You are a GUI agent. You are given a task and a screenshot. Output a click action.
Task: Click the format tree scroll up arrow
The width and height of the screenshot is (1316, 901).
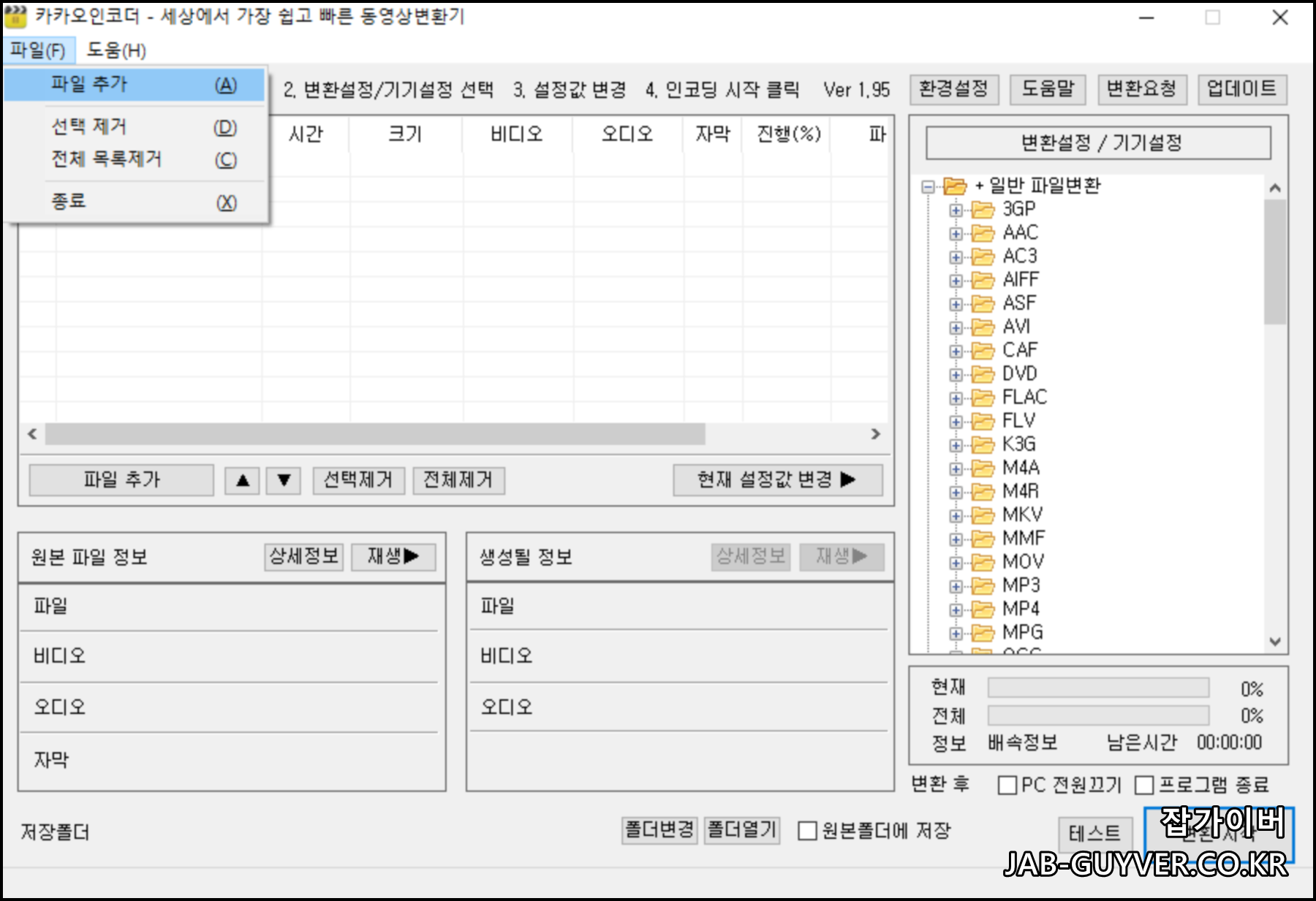1275,188
